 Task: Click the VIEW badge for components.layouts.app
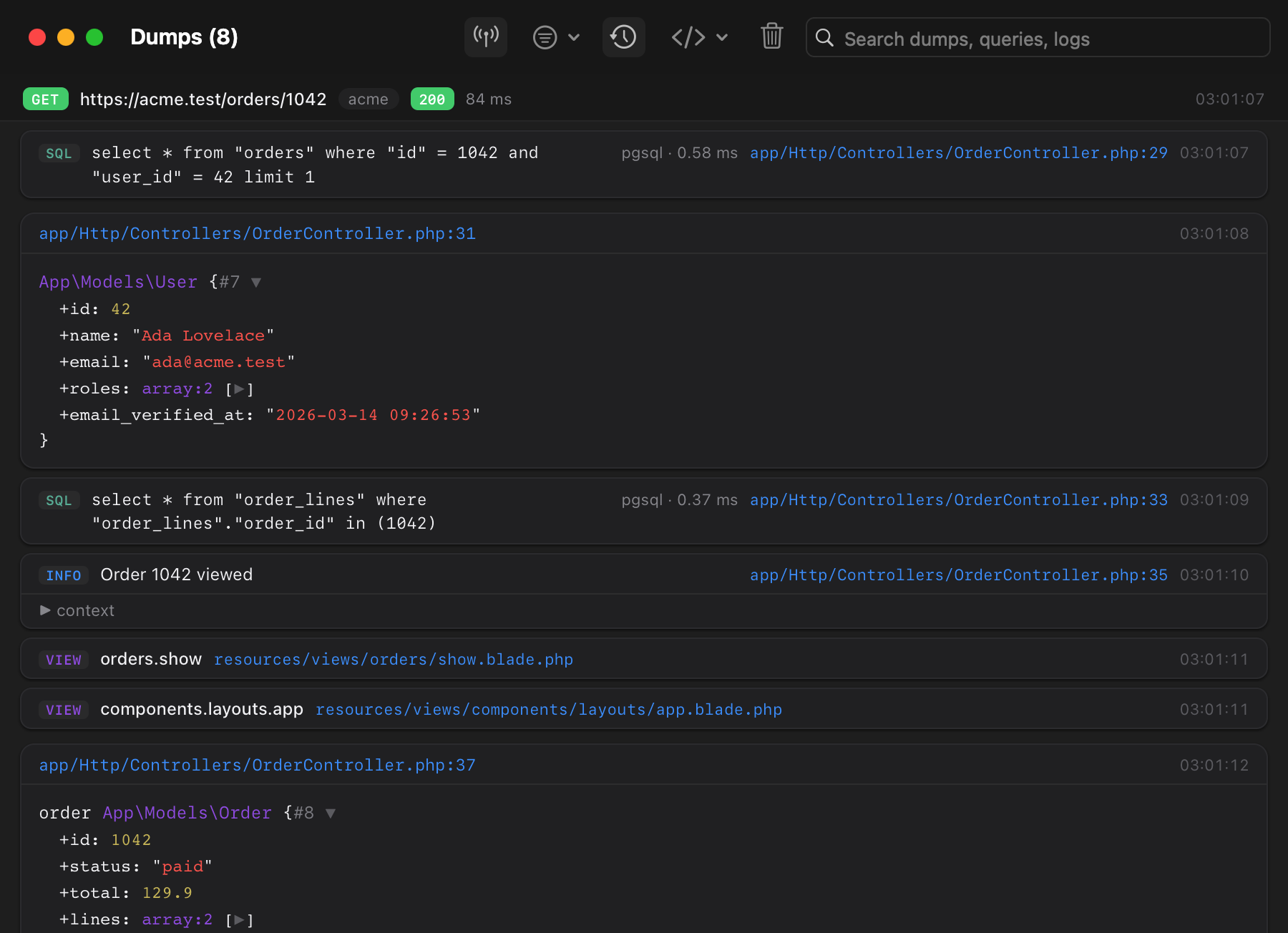(x=64, y=710)
